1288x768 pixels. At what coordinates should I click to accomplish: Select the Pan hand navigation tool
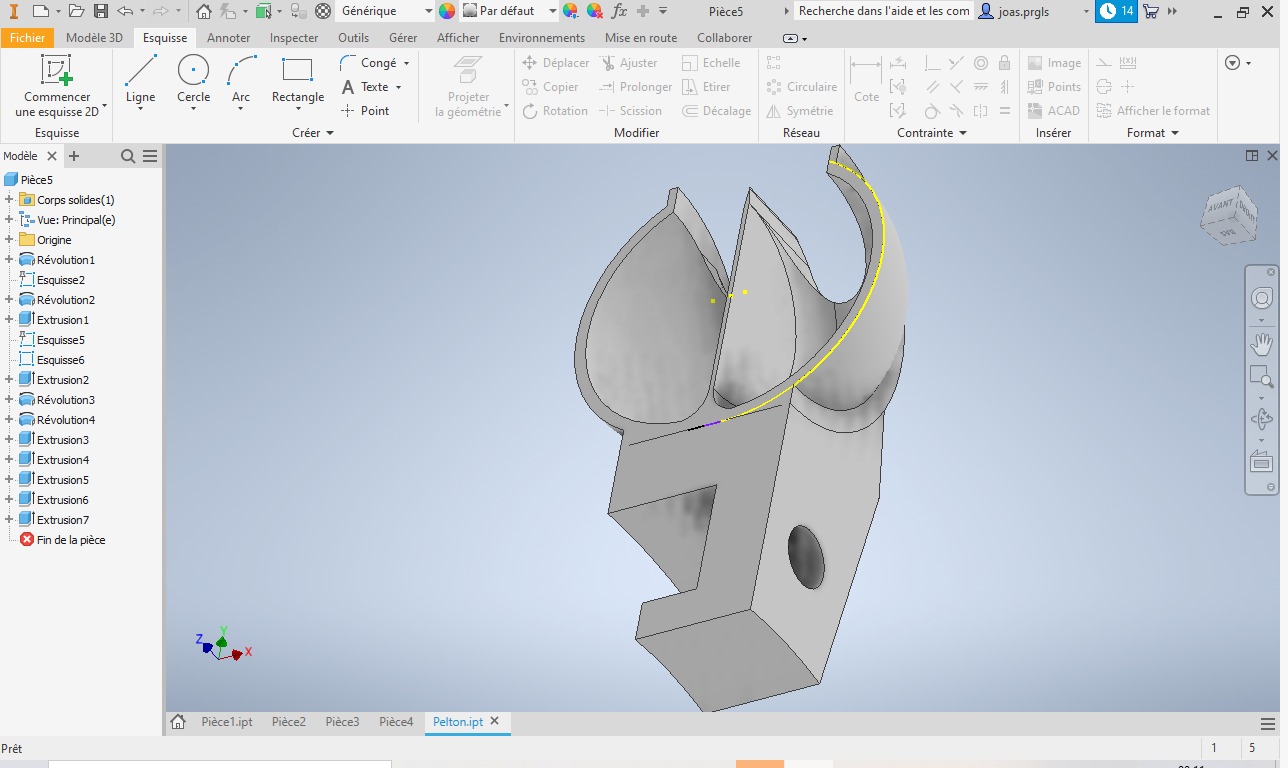[x=1261, y=344]
